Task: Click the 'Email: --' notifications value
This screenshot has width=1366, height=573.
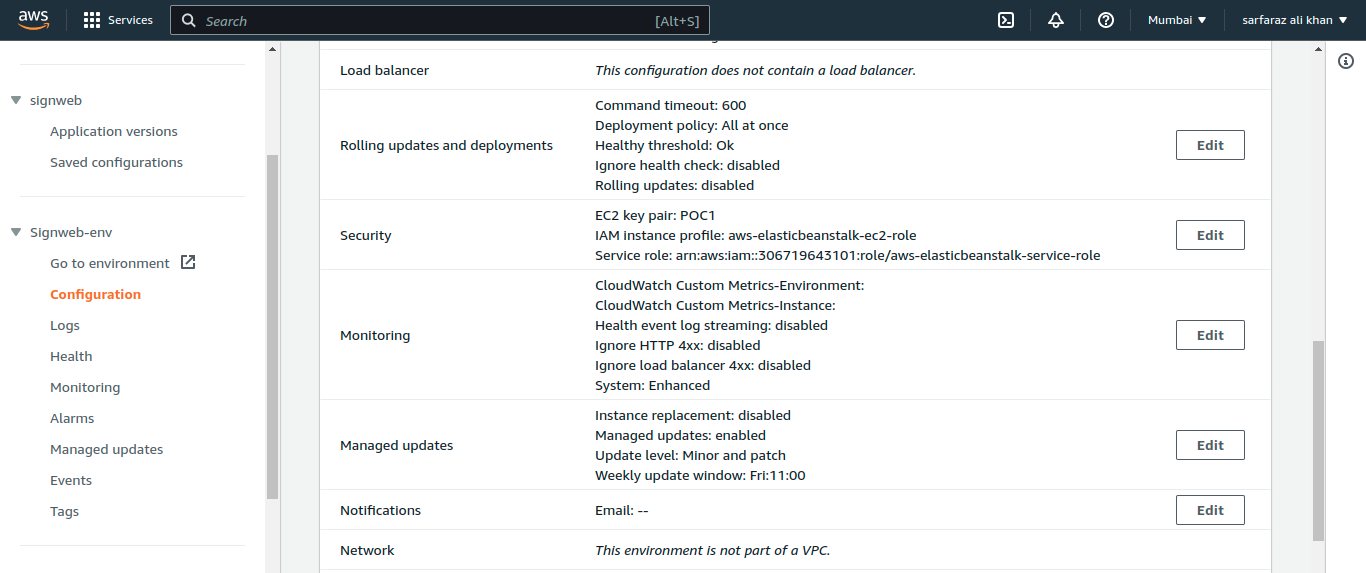Action: click(621, 510)
